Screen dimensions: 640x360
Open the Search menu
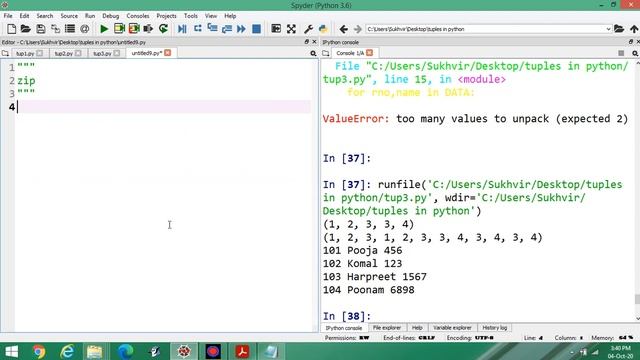(45, 16)
